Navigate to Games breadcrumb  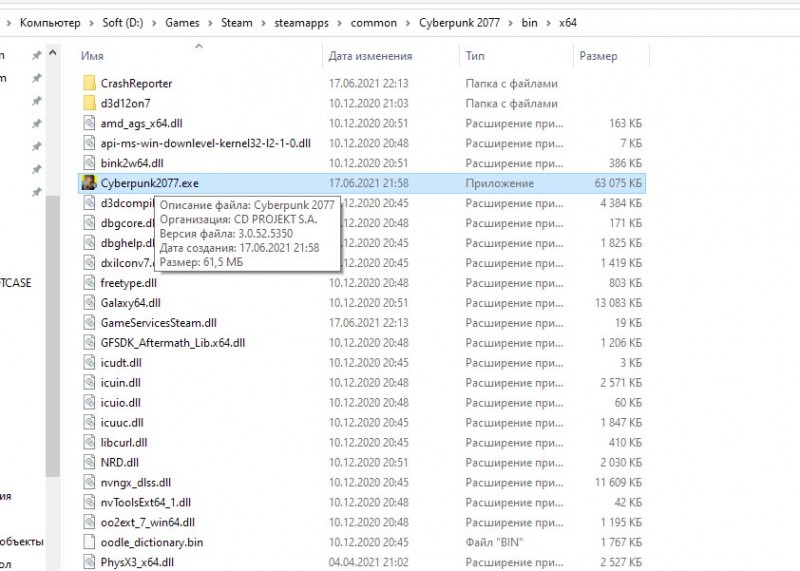click(182, 23)
